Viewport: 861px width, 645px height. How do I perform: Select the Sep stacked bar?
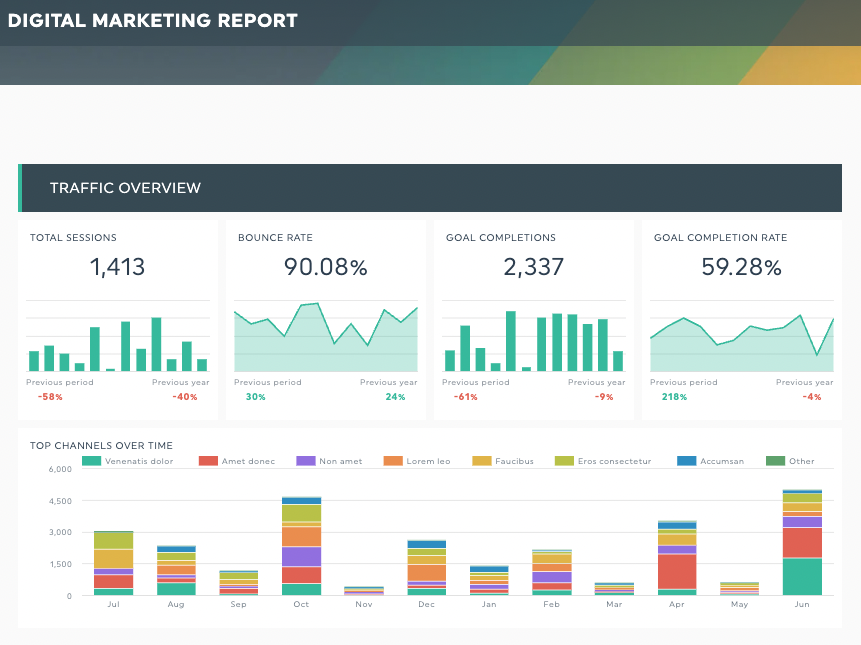click(x=239, y=583)
